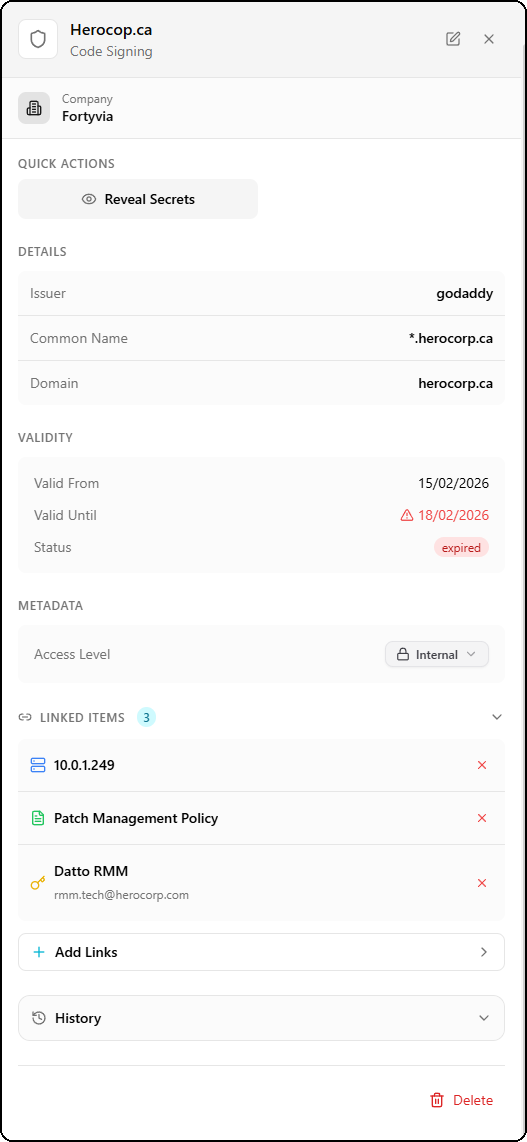The width and height of the screenshot is (527, 1142).
Task: Click the edit pencil icon in header
Action: pyautogui.click(x=453, y=39)
